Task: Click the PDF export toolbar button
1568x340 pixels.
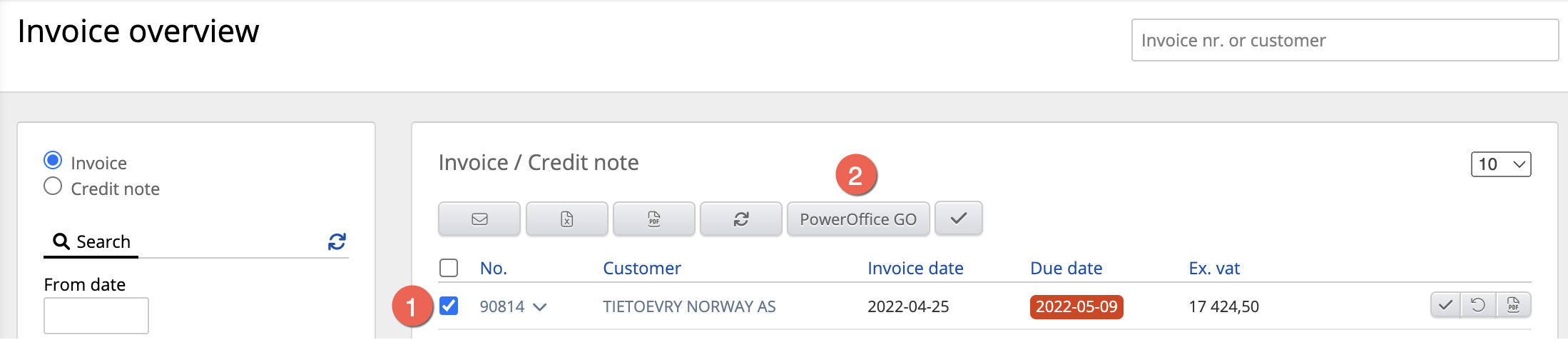Action: click(654, 219)
